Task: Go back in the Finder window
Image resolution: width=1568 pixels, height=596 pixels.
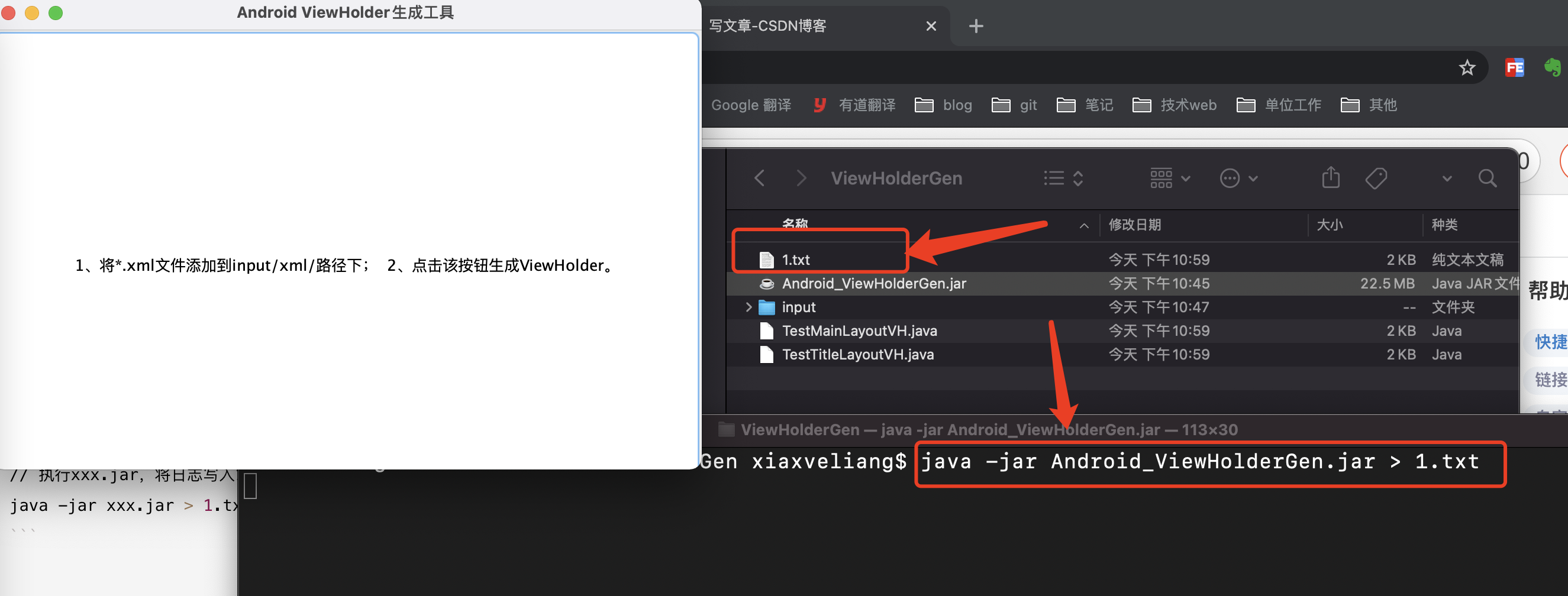Action: (x=759, y=178)
